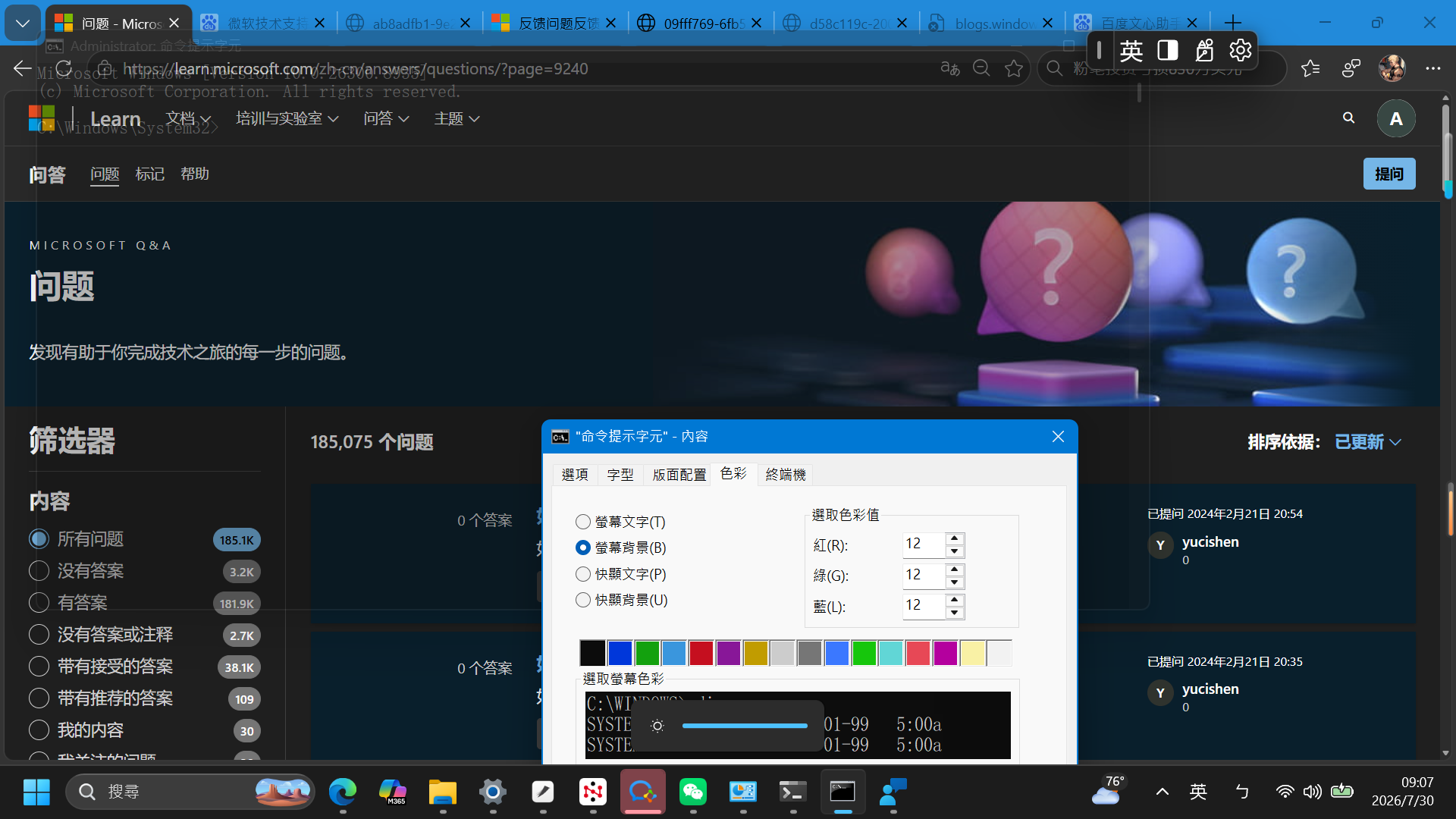Select 我的内容 filter option
The width and height of the screenshot is (1456, 819).
click(39, 730)
